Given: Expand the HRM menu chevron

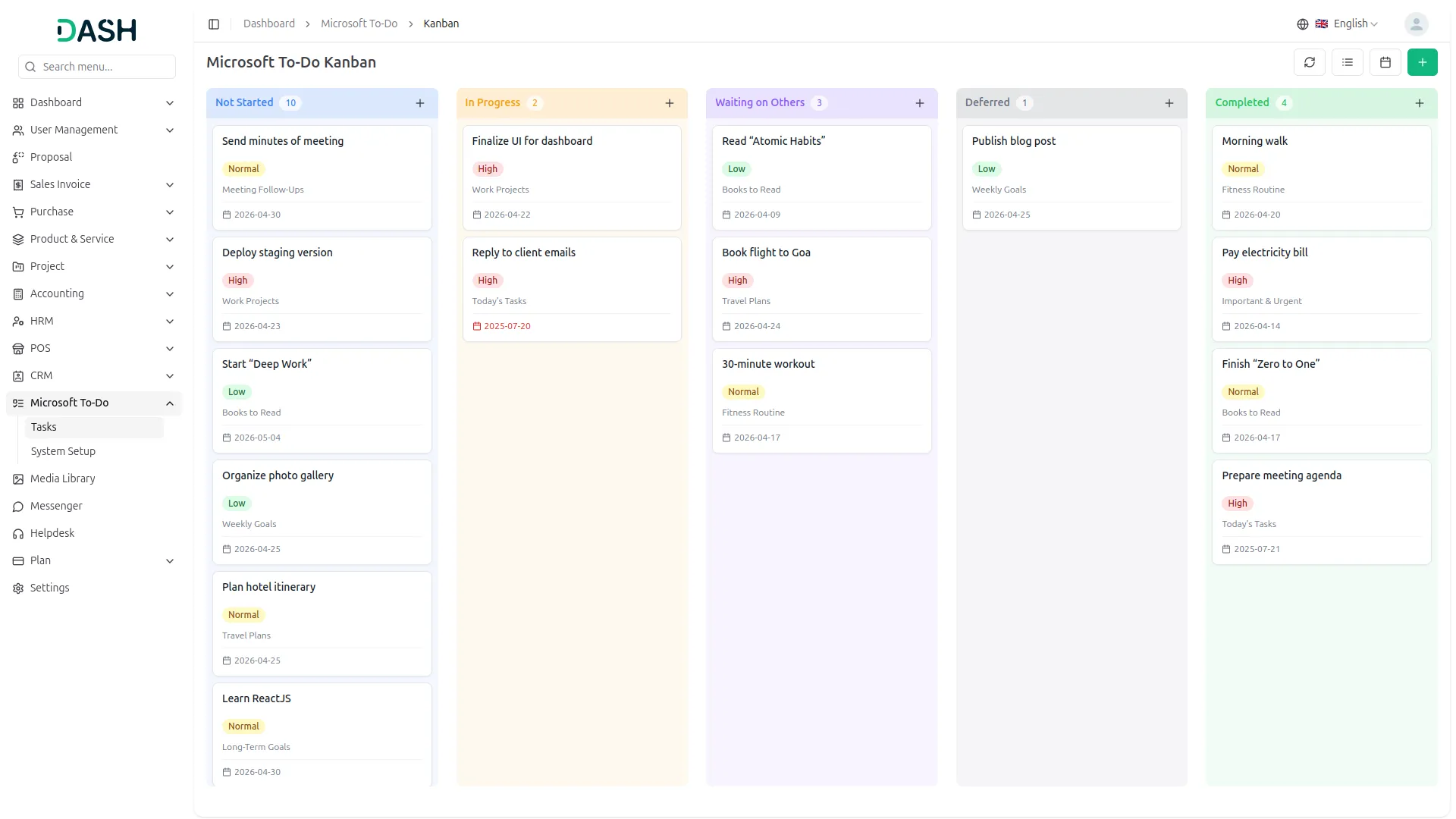Looking at the screenshot, I should pyautogui.click(x=170, y=322).
